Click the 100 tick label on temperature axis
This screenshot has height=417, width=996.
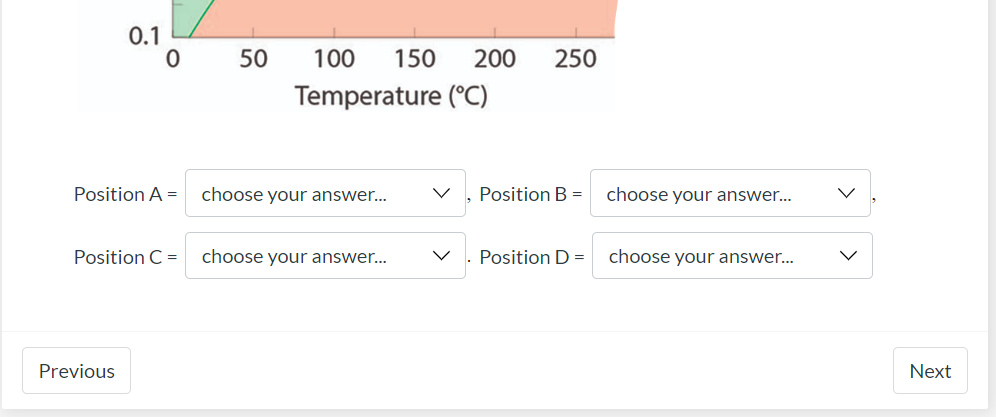click(332, 60)
